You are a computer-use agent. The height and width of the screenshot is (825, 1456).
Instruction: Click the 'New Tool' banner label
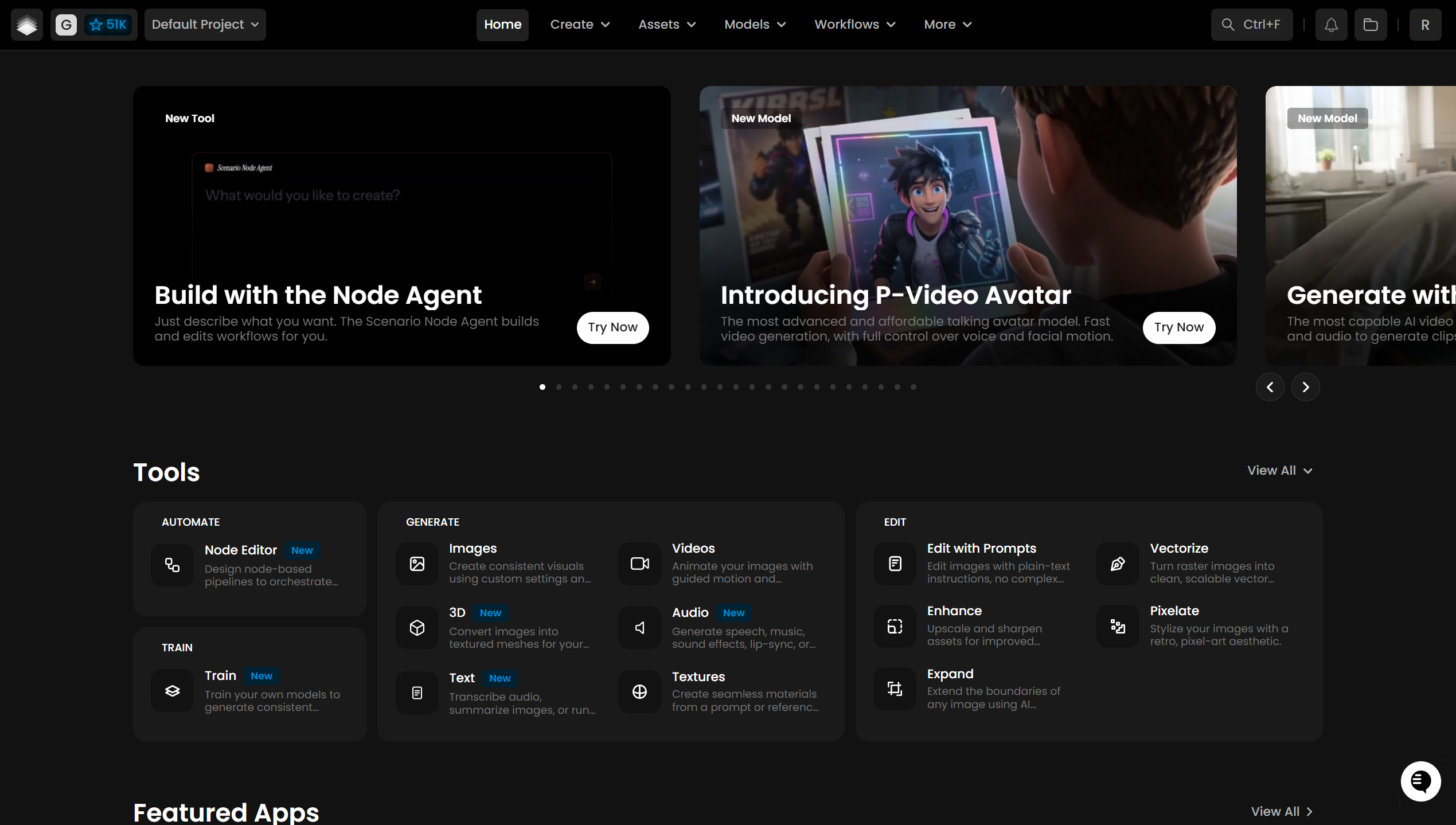click(x=190, y=118)
